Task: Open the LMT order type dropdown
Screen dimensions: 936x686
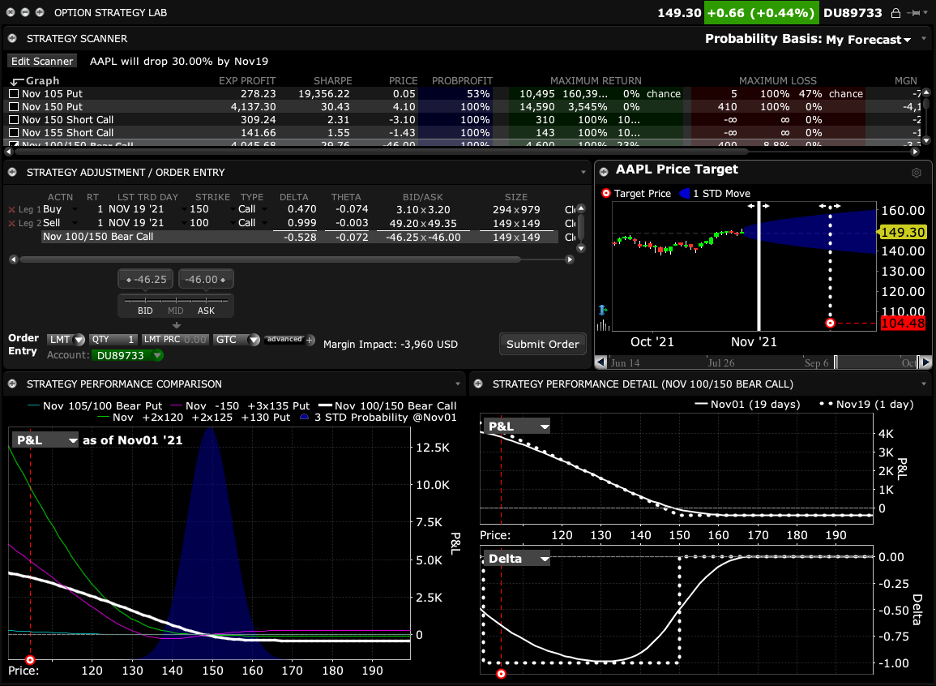Action: (x=65, y=340)
